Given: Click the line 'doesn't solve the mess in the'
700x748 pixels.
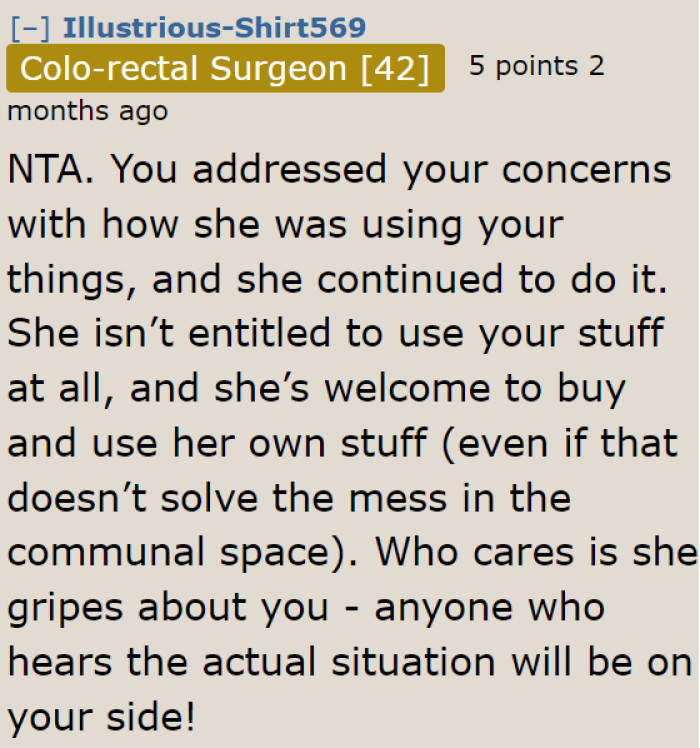Looking at the screenshot, I should pyautogui.click(x=290, y=497).
